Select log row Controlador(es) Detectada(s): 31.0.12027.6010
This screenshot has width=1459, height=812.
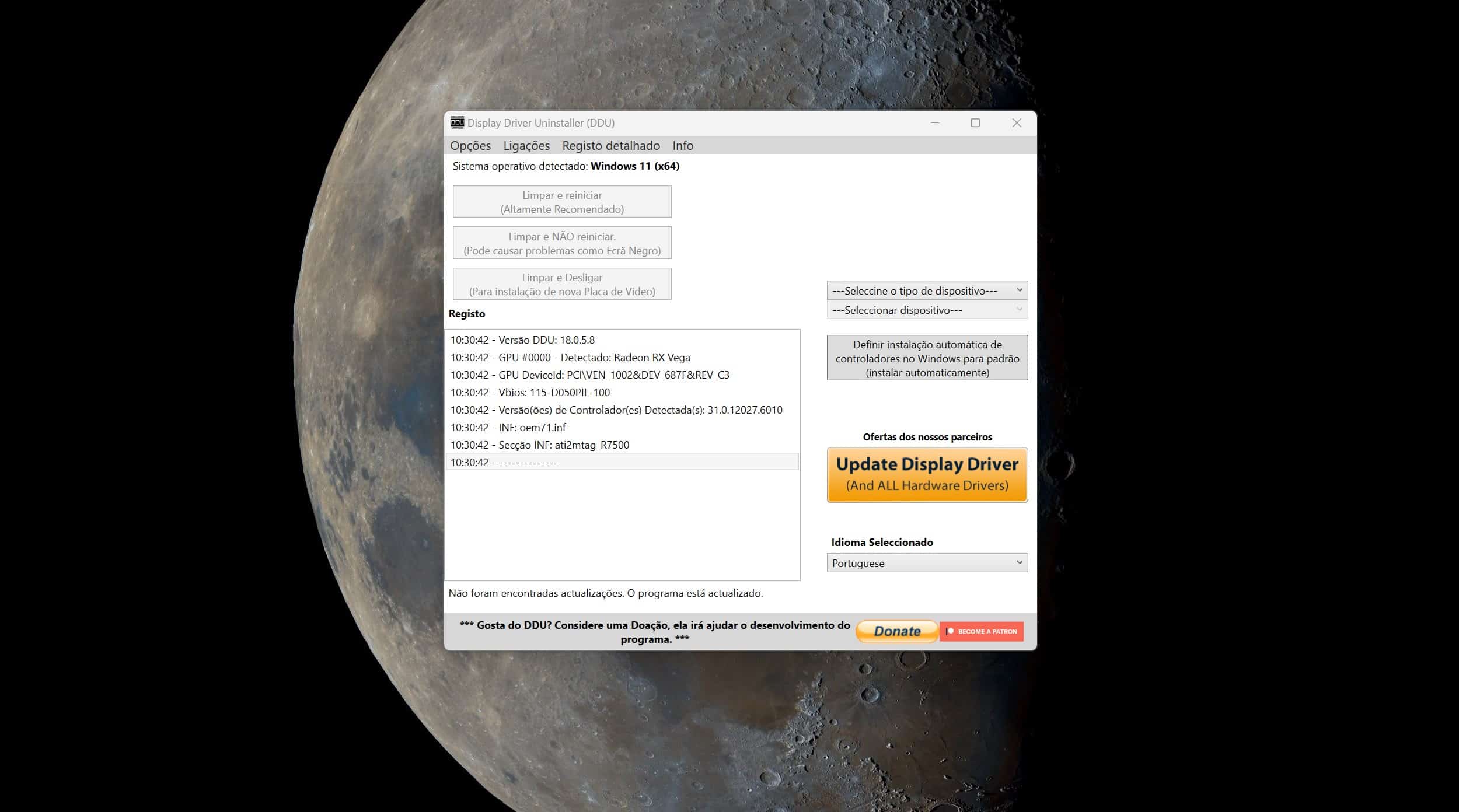622,409
